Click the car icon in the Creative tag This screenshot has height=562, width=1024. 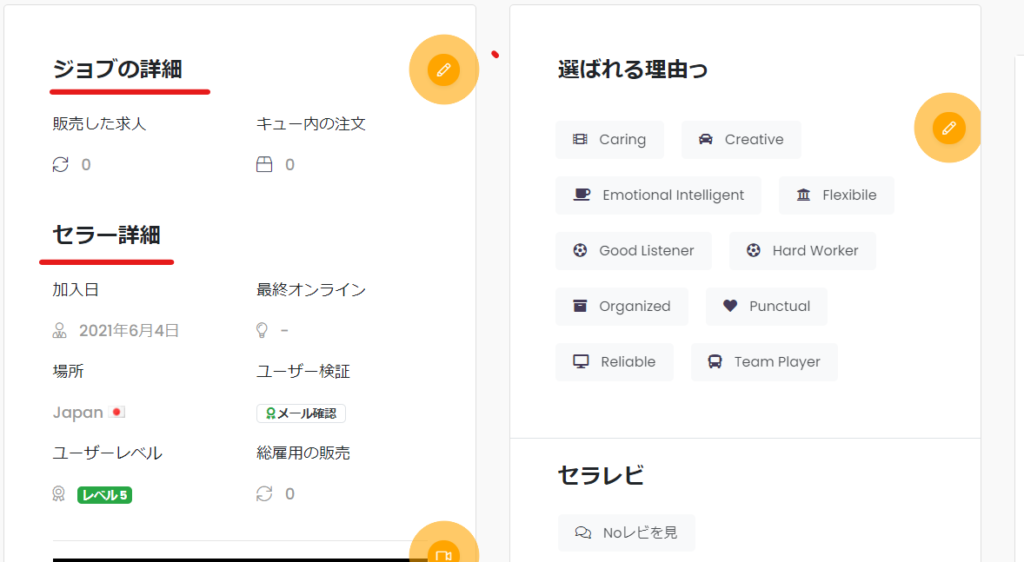[705, 139]
